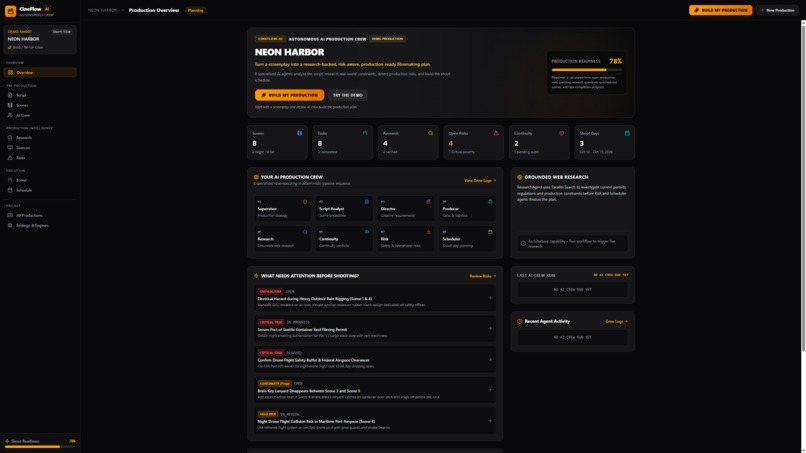The height and width of the screenshot is (453, 806).
Task: Click the Research agent magnifier icon
Action: [x=305, y=232]
